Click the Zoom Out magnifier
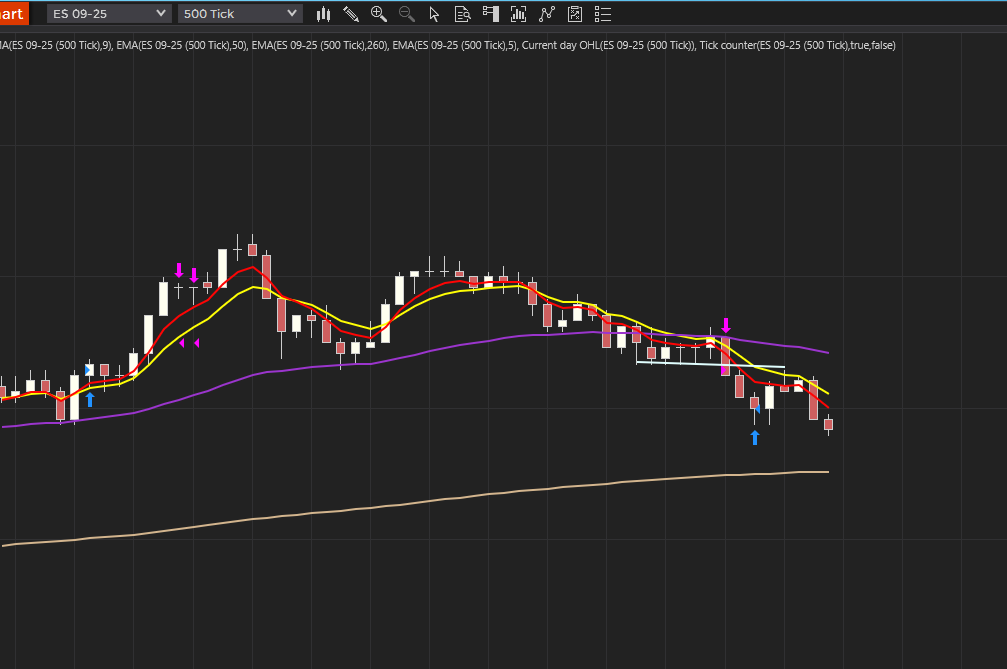 pyautogui.click(x=406, y=14)
